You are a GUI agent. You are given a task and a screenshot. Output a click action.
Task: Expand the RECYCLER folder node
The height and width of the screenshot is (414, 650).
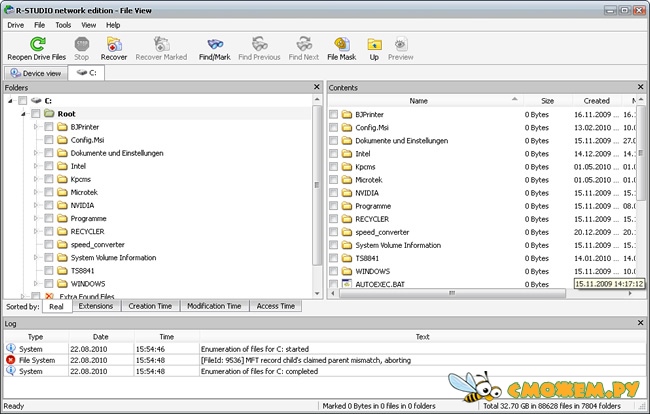pos(36,231)
